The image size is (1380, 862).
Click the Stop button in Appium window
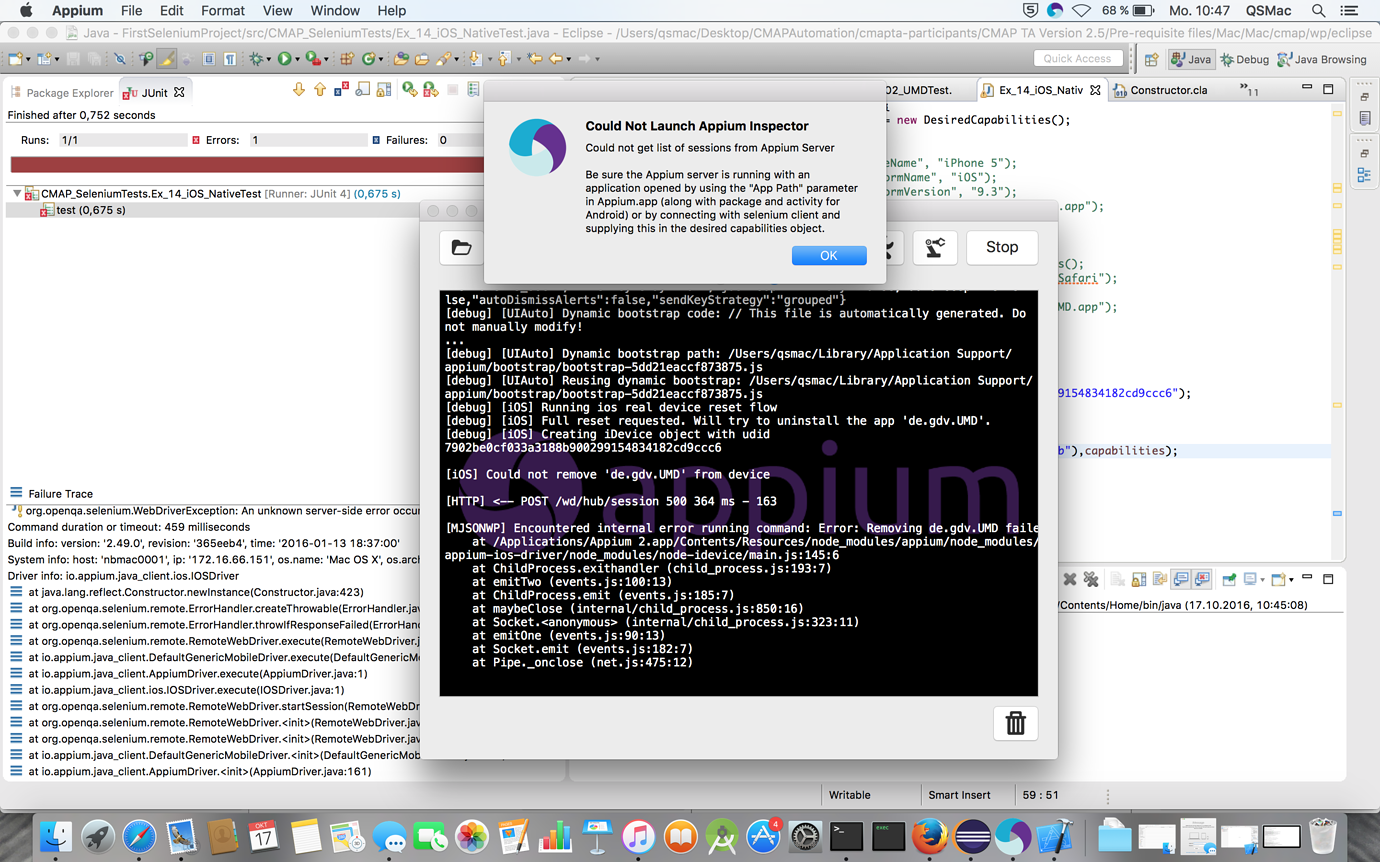1002,247
